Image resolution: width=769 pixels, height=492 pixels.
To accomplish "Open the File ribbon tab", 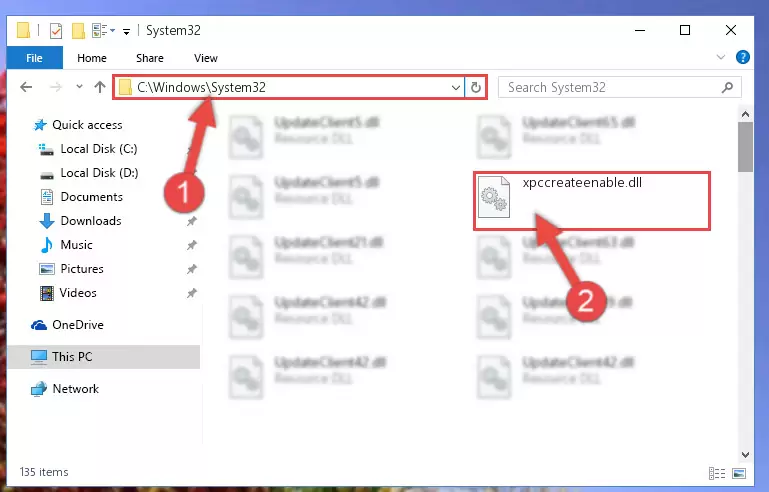I will pyautogui.click(x=34, y=58).
